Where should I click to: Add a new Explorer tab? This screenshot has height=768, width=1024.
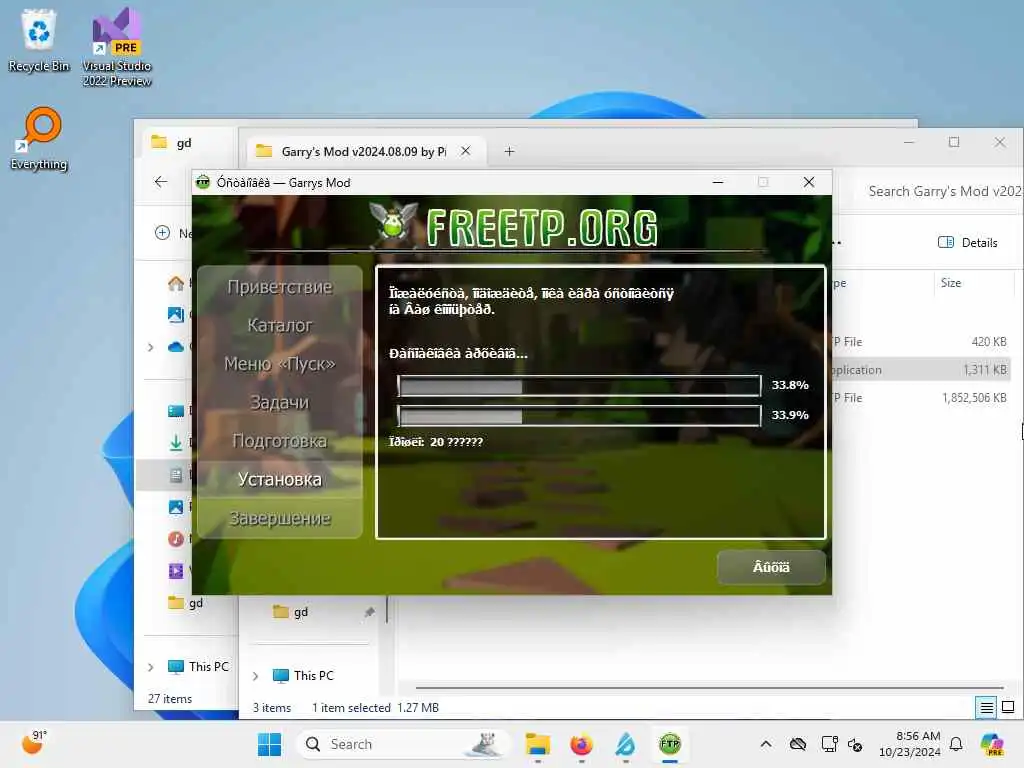pos(509,152)
